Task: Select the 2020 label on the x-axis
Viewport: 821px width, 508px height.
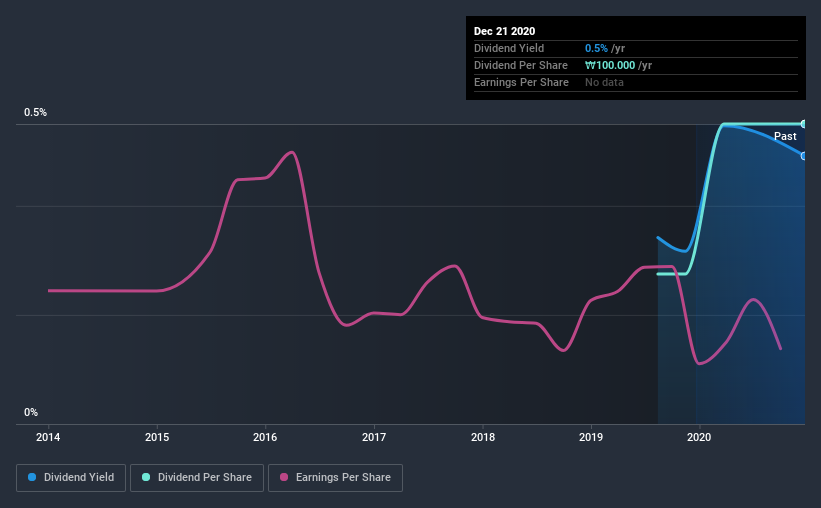Action: (x=700, y=437)
